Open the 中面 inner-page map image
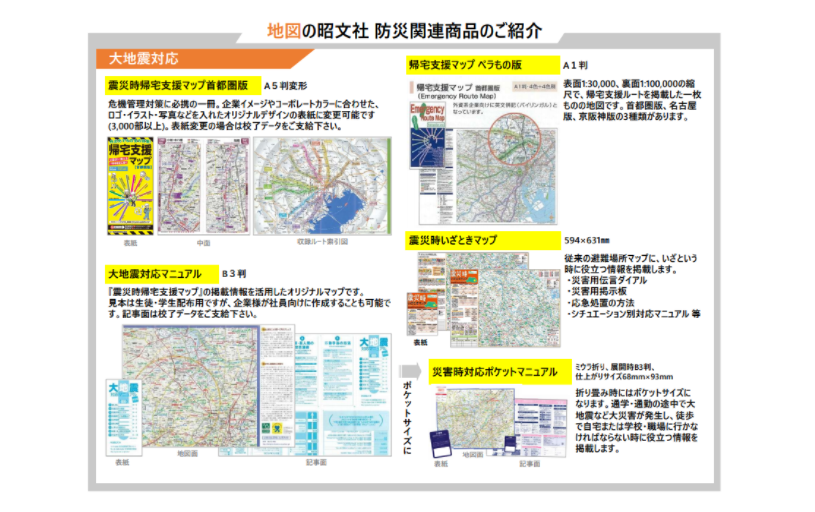The width and height of the screenshot is (815, 512). pos(203,186)
